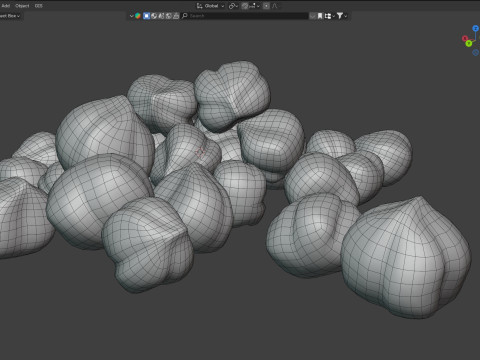Viewport: 480px width, 360px height.
Task: Expand the filter options chevron
Action: (x=346, y=16)
